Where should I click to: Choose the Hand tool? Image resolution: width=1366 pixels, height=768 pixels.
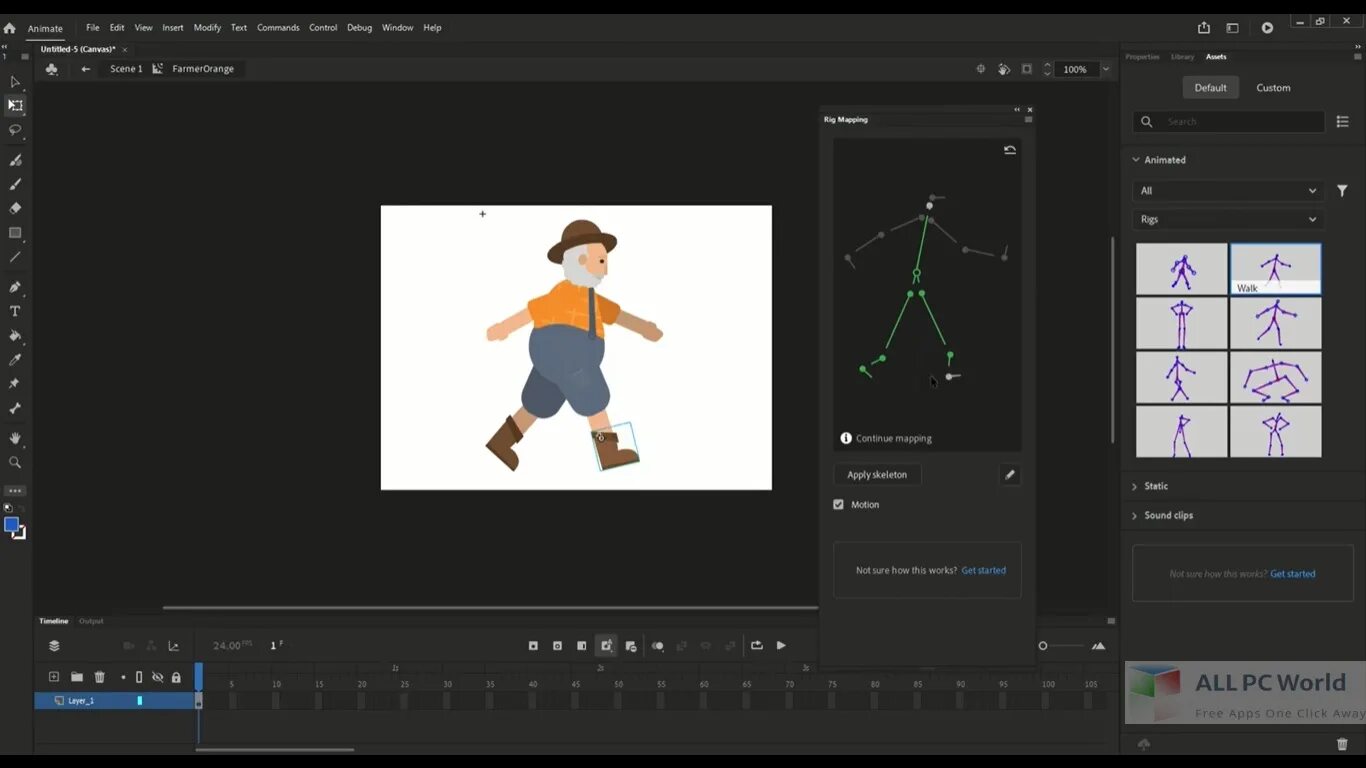click(15, 437)
